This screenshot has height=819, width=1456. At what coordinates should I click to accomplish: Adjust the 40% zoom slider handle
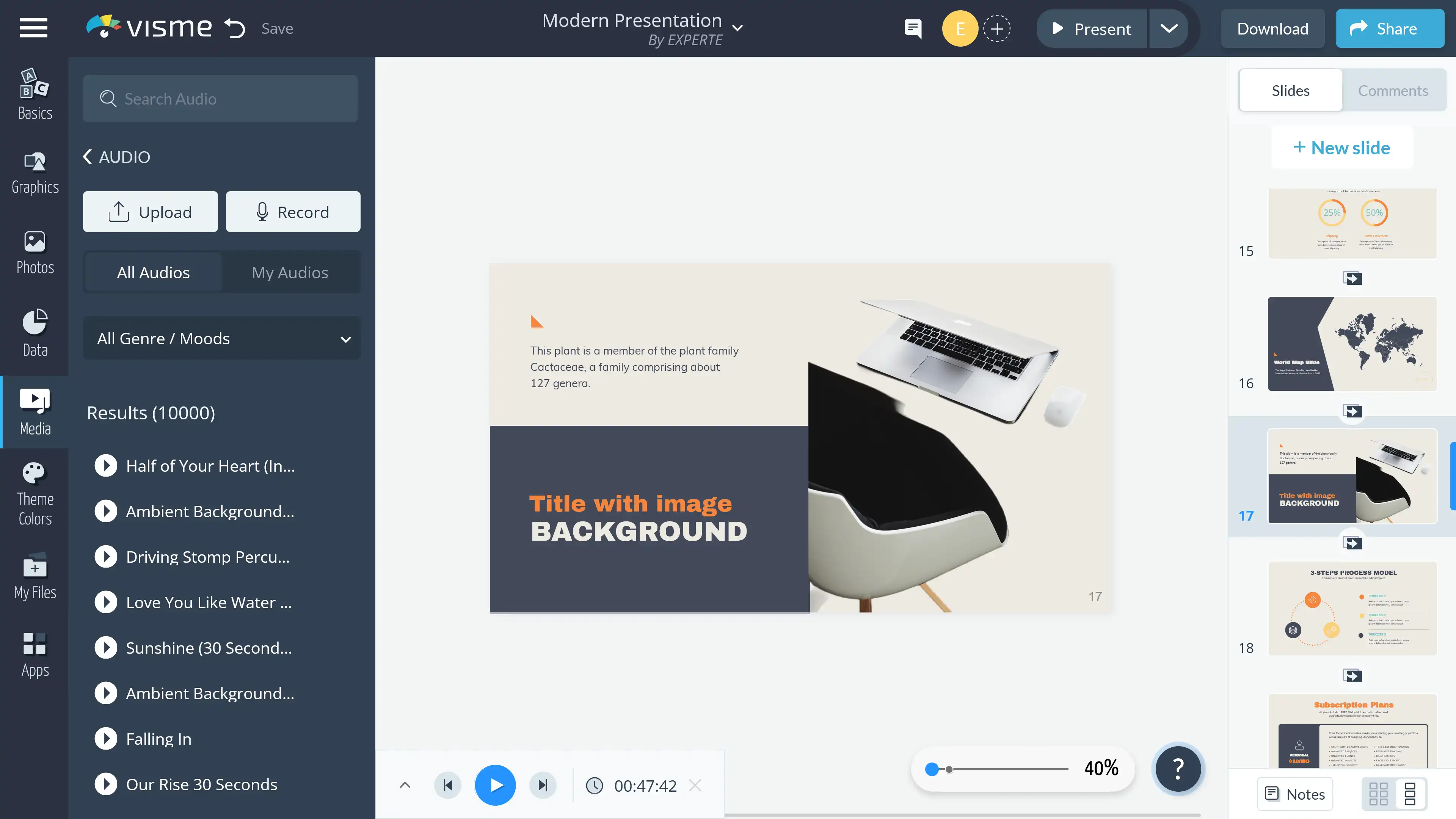[x=932, y=769]
